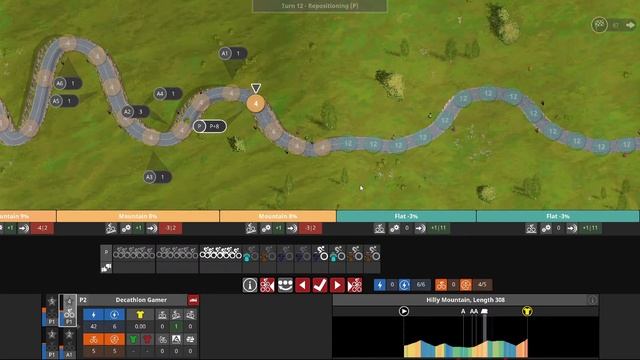Image resolution: width=640 pixels, height=360 pixels.
Task: Select the first greyed peloton group
Action: [x=134, y=253]
